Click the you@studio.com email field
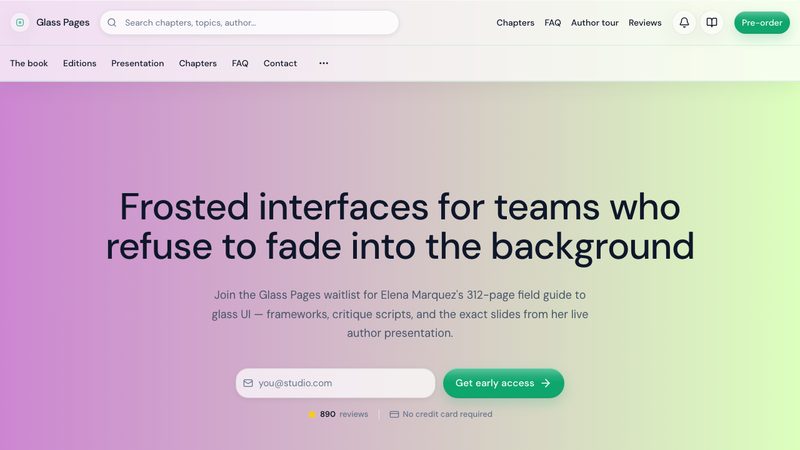The height and width of the screenshot is (450, 800). pyautogui.click(x=335, y=383)
